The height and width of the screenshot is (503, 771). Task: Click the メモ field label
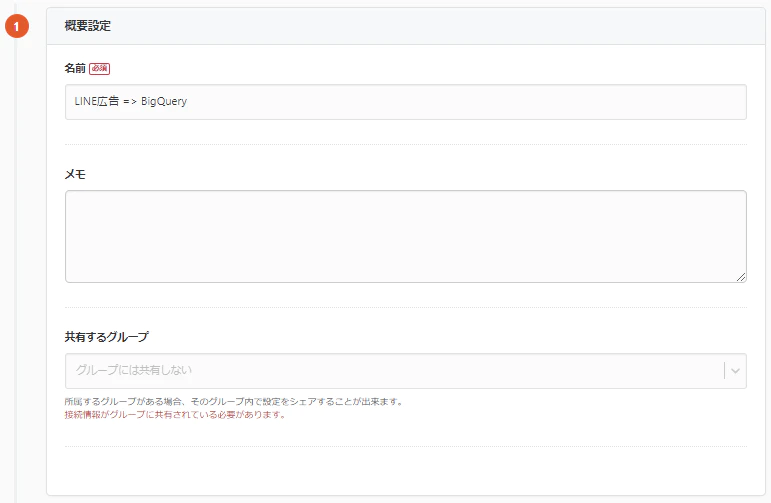click(x=75, y=174)
